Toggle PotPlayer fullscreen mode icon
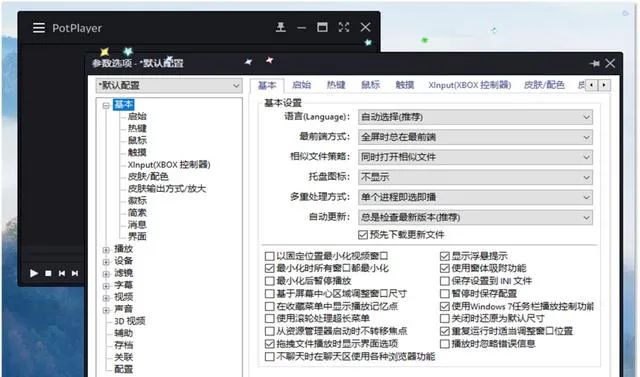The image size is (640, 377). [344, 27]
